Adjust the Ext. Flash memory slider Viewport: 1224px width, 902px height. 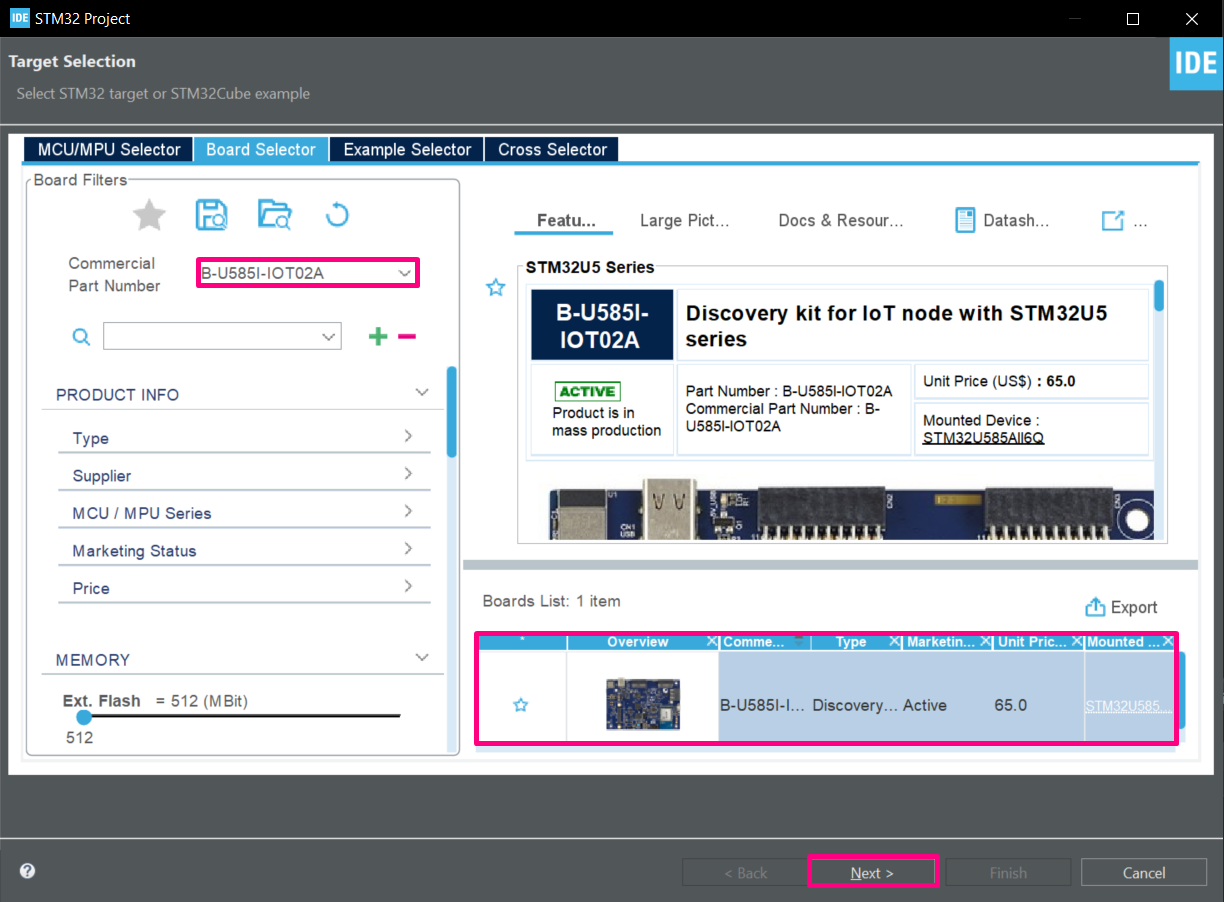click(x=83, y=717)
